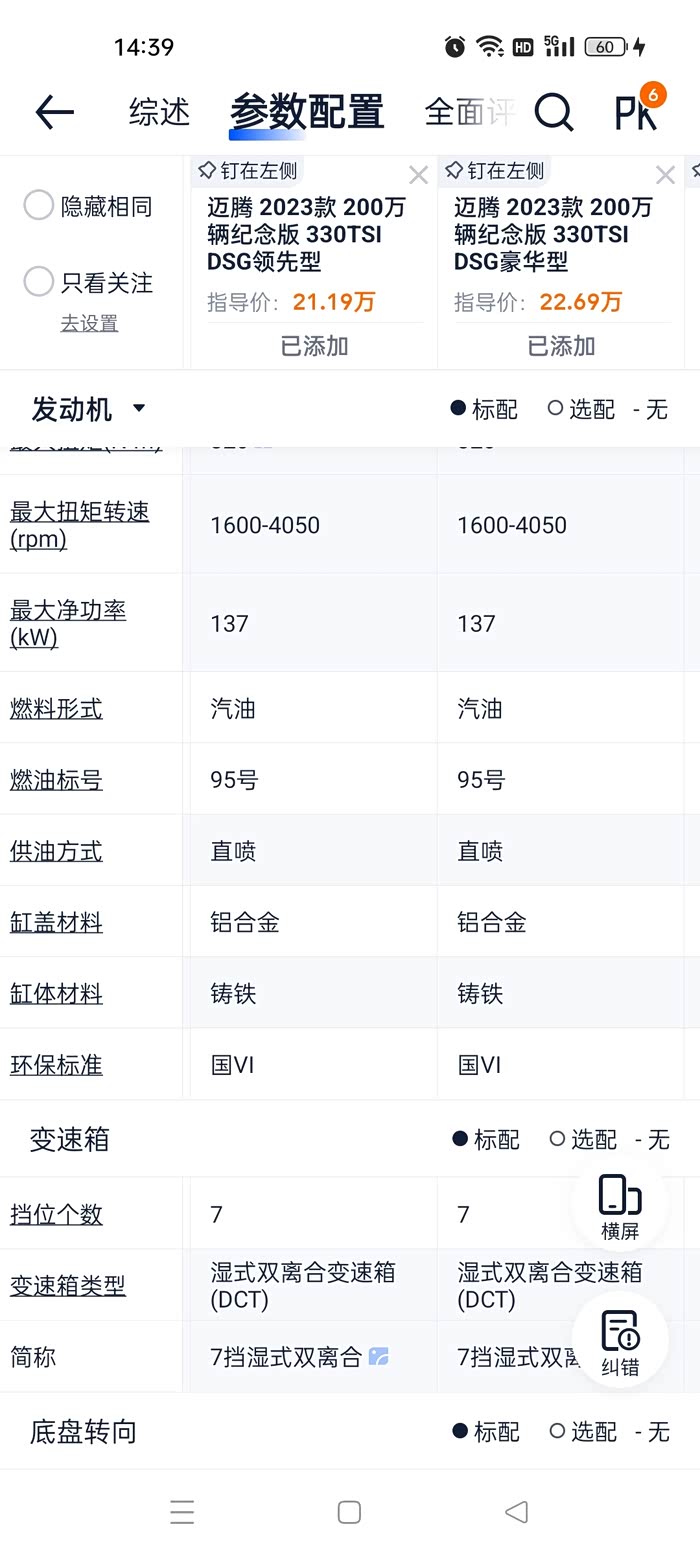
Task: Tap the Android recent apps button
Action: point(182,1512)
